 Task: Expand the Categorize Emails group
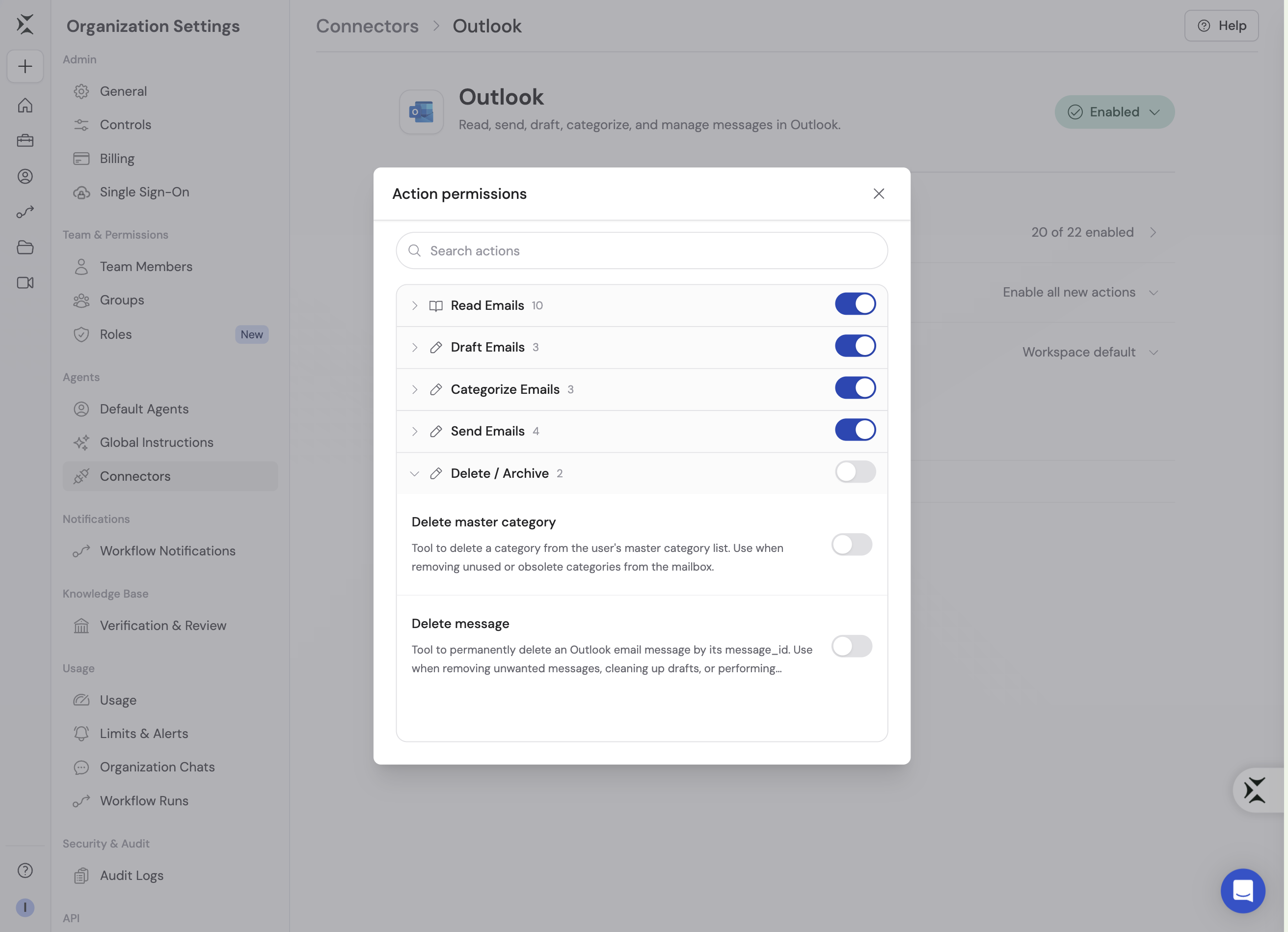(x=415, y=390)
